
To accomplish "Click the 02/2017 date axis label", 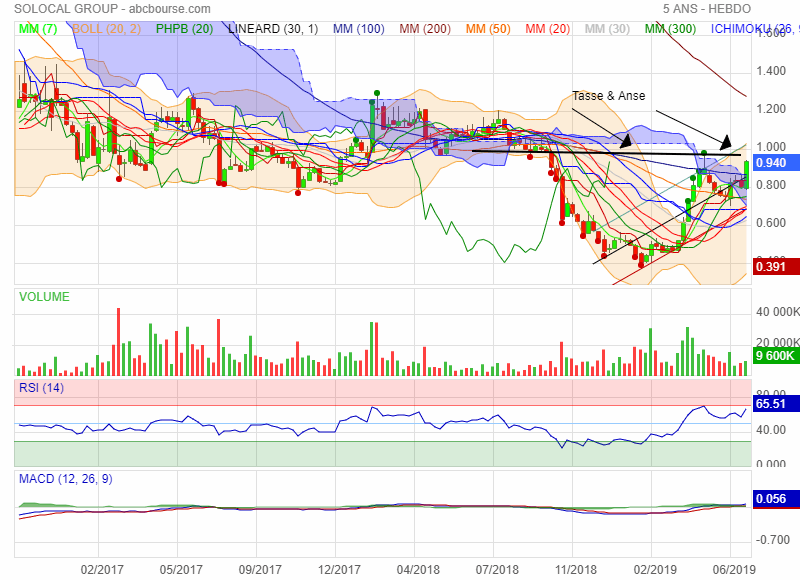I will click(102, 569).
